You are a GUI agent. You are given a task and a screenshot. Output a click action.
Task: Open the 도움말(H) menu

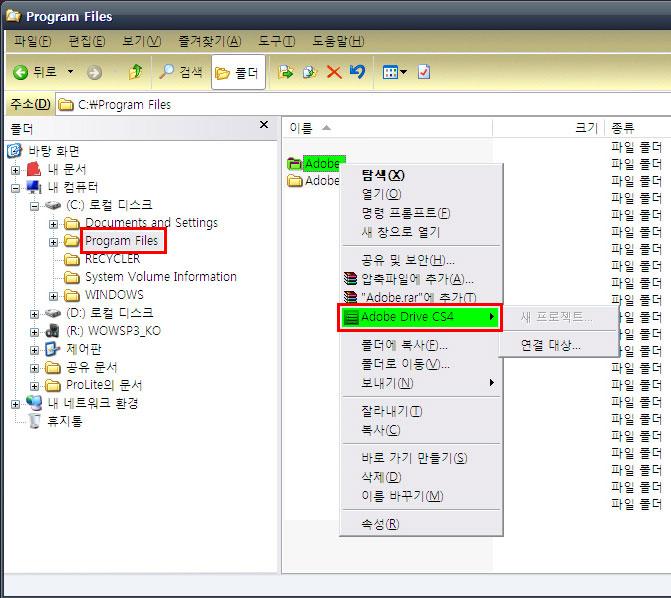click(x=338, y=41)
